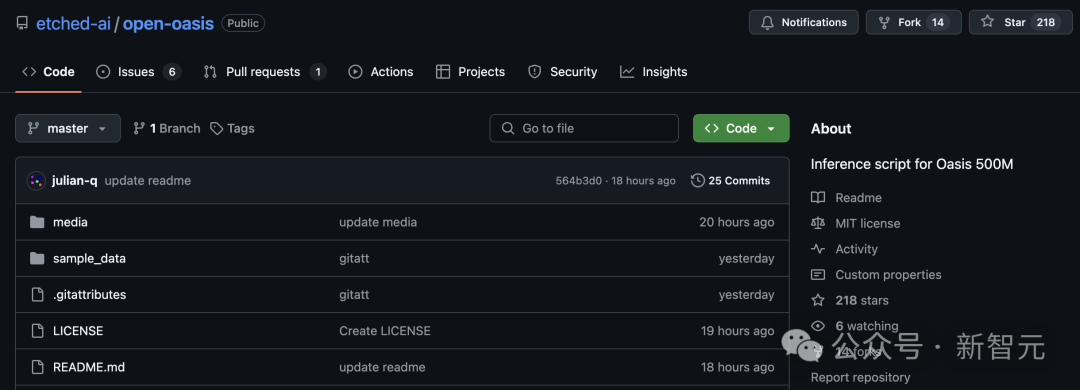This screenshot has height=390, width=1080.
Task: Click the Projects table icon
Action: tap(444, 72)
